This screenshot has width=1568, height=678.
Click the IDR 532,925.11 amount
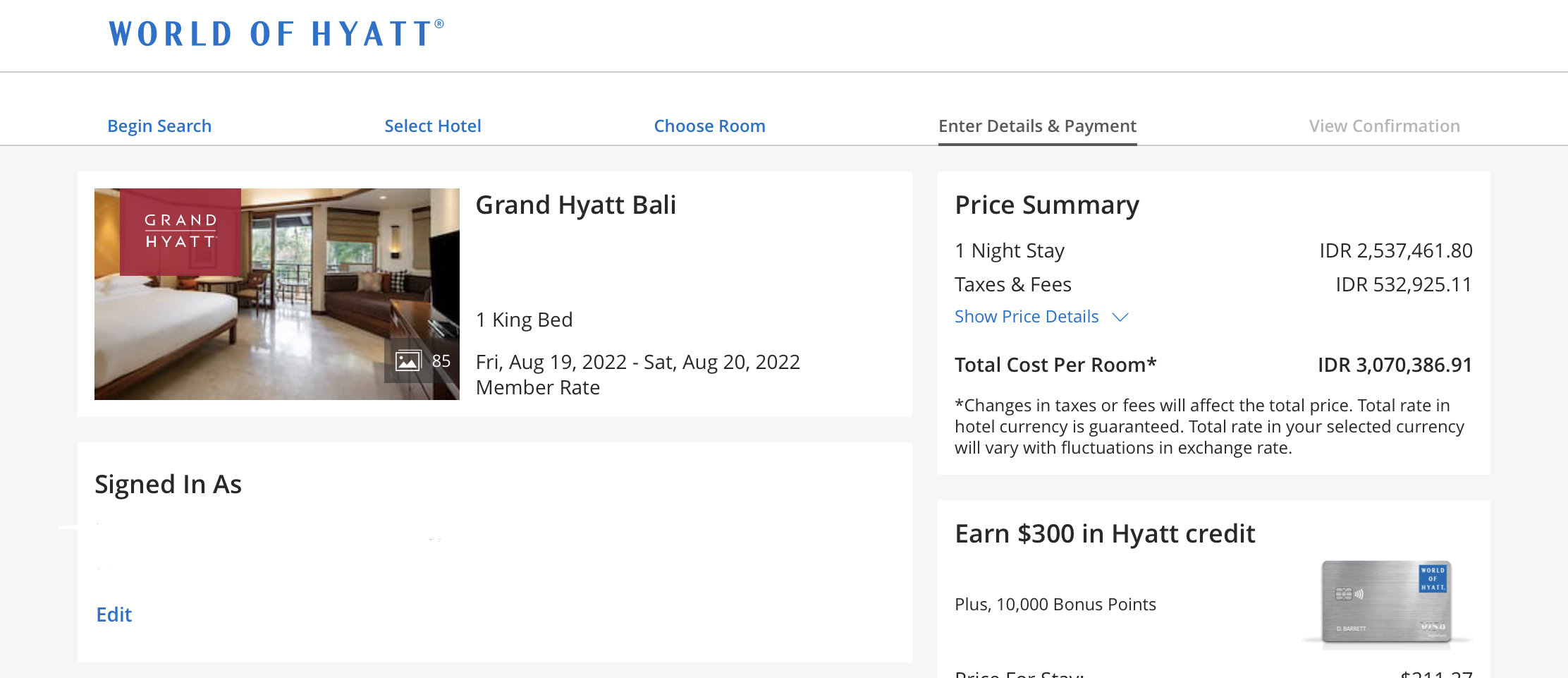coord(1404,284)
